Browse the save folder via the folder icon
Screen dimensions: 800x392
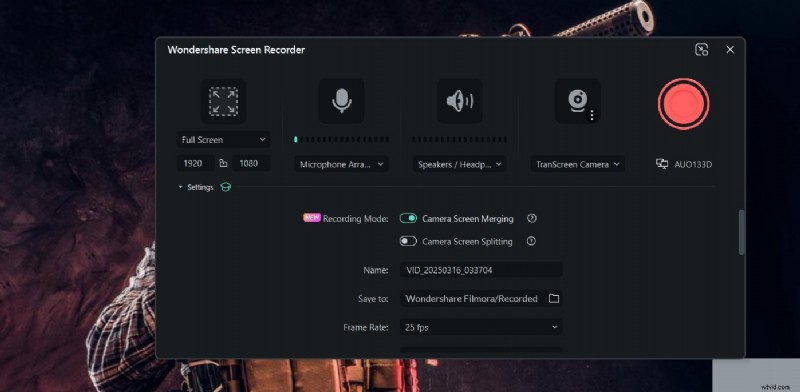pos(554,299)
